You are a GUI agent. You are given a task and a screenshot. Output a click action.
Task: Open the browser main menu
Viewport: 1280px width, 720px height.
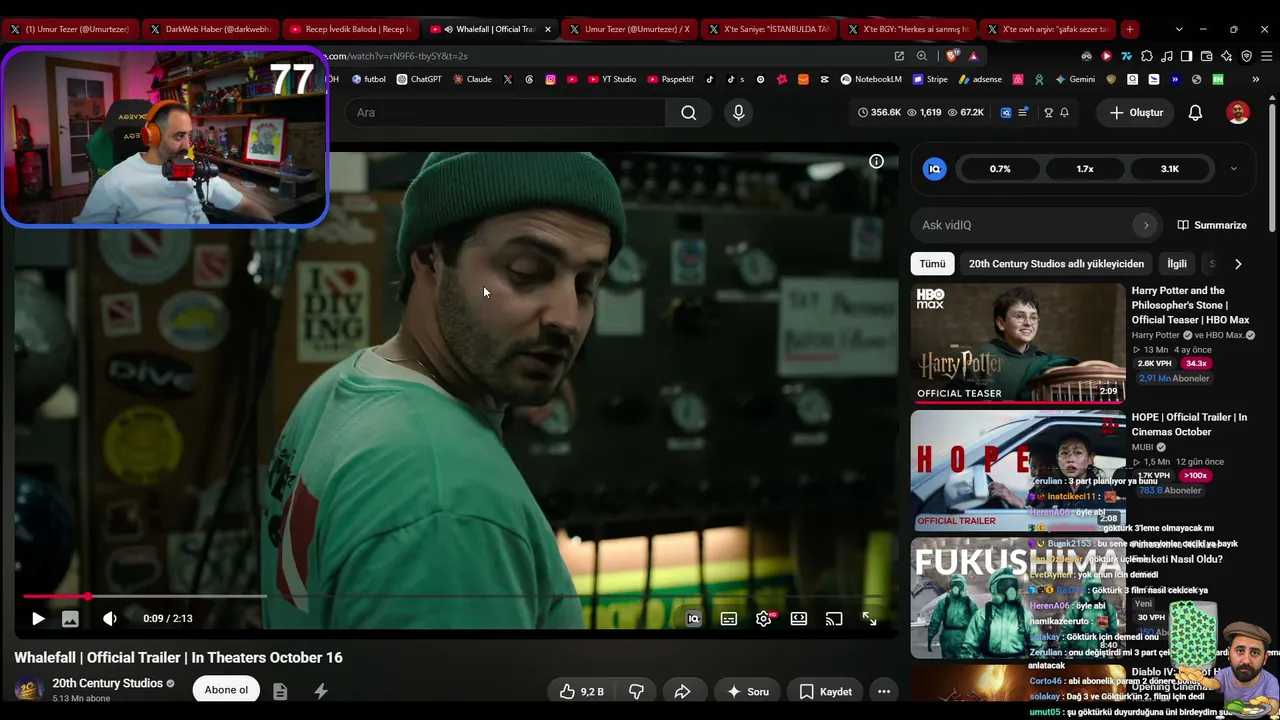pyautogui.click(x=1265, y=56)
